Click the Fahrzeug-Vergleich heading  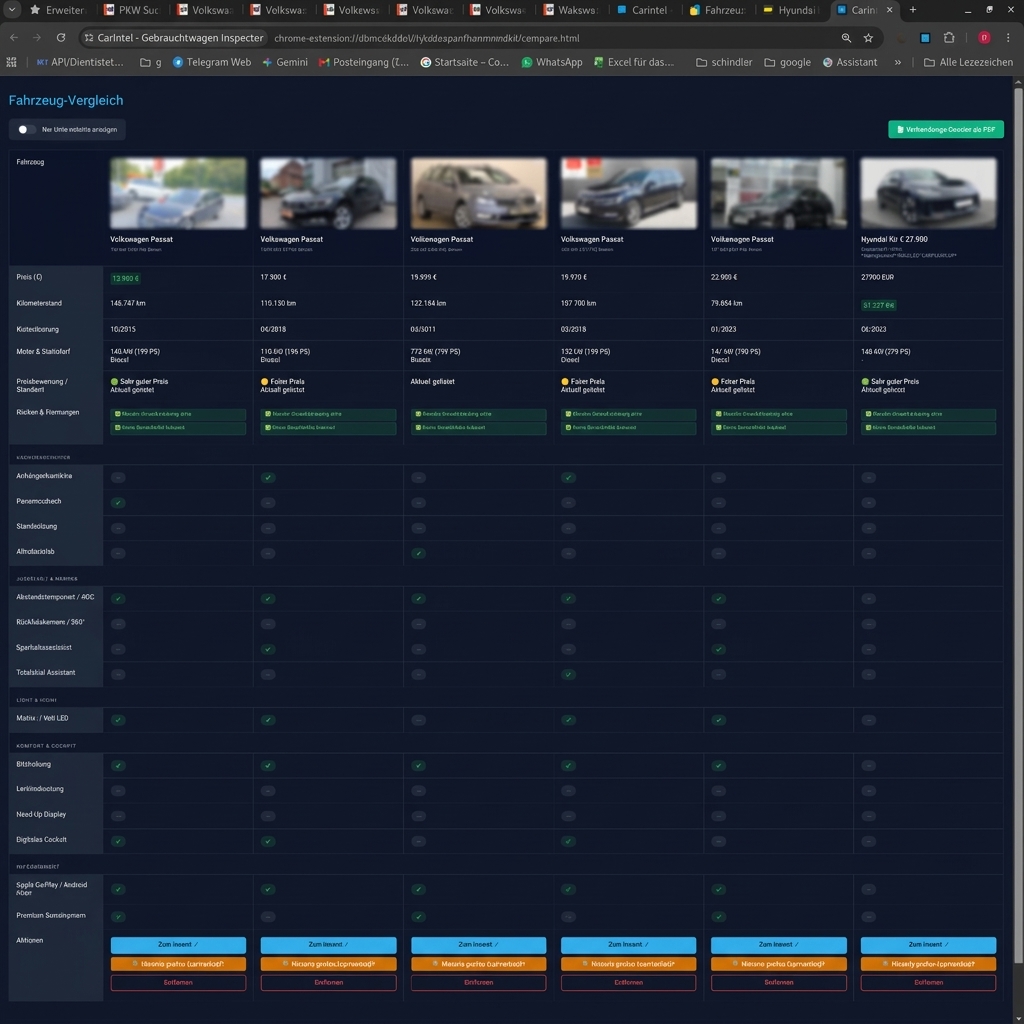(65, 101)
